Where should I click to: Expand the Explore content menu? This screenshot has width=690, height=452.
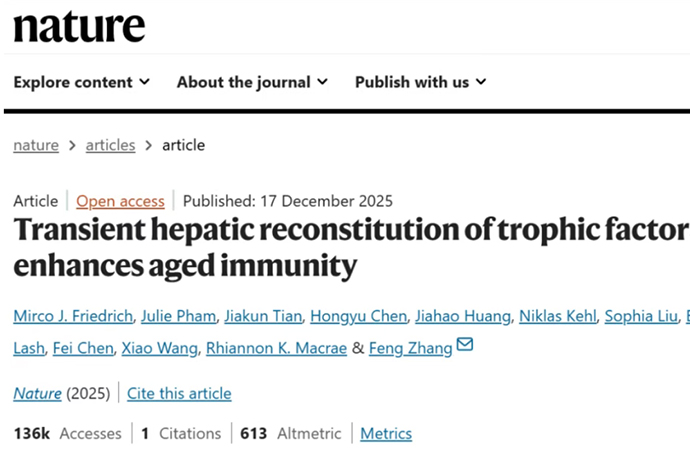pos(81,82)
